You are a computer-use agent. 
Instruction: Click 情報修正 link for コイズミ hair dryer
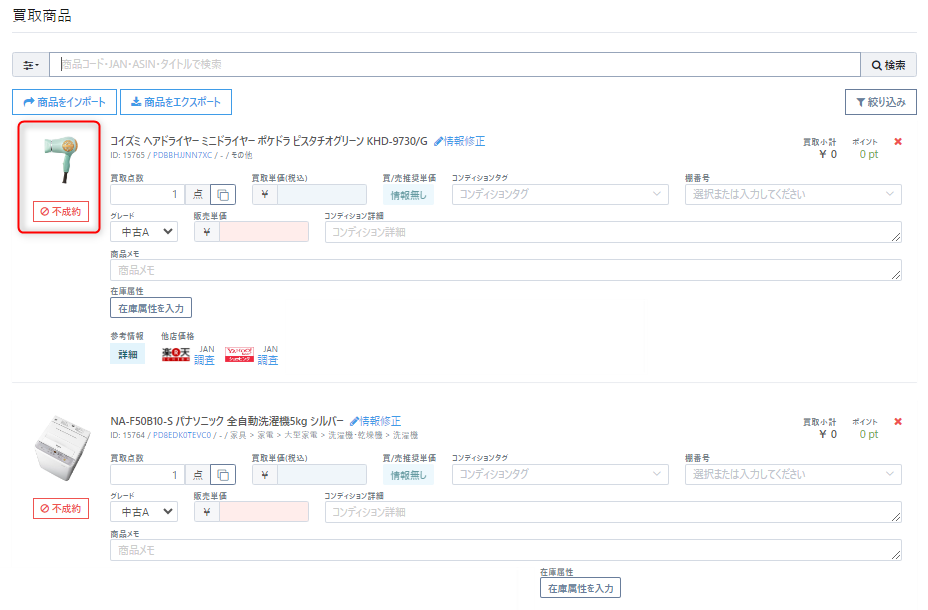click(x=459, y=141)
